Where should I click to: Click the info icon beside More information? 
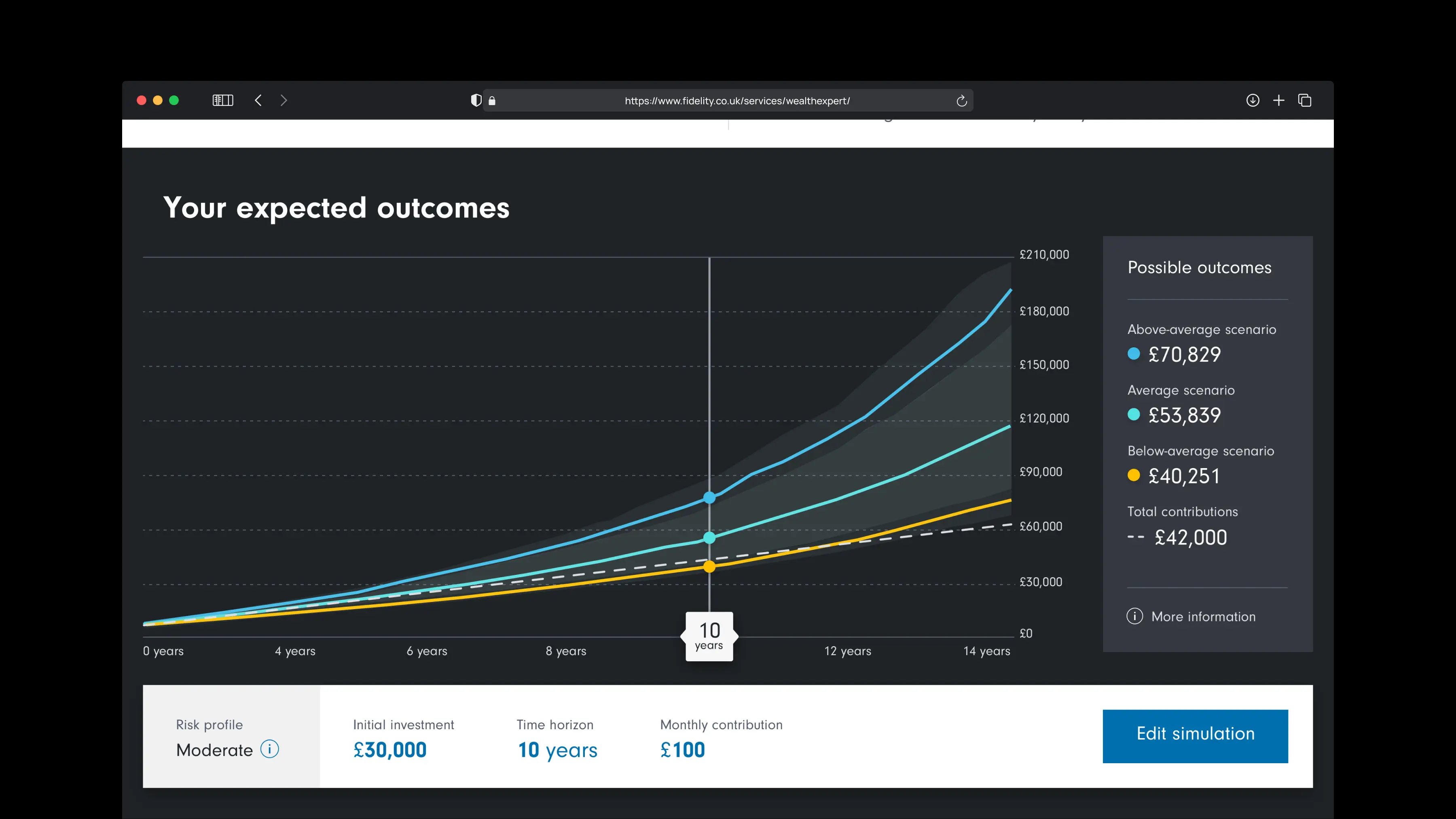(x=1134, y=616)
